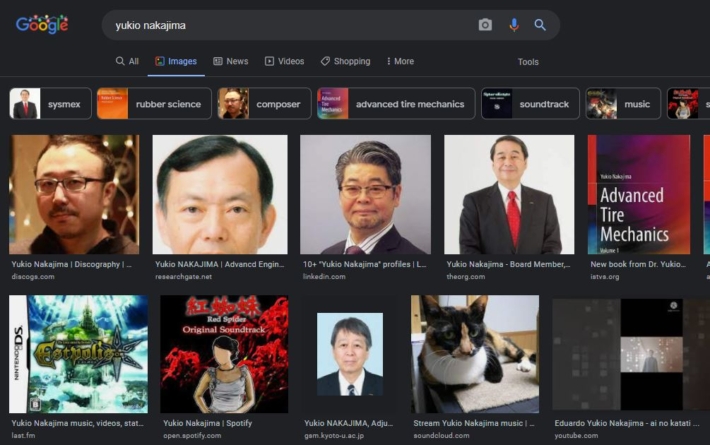
Task: Click the istva.org source text
Action: (604, 276)
